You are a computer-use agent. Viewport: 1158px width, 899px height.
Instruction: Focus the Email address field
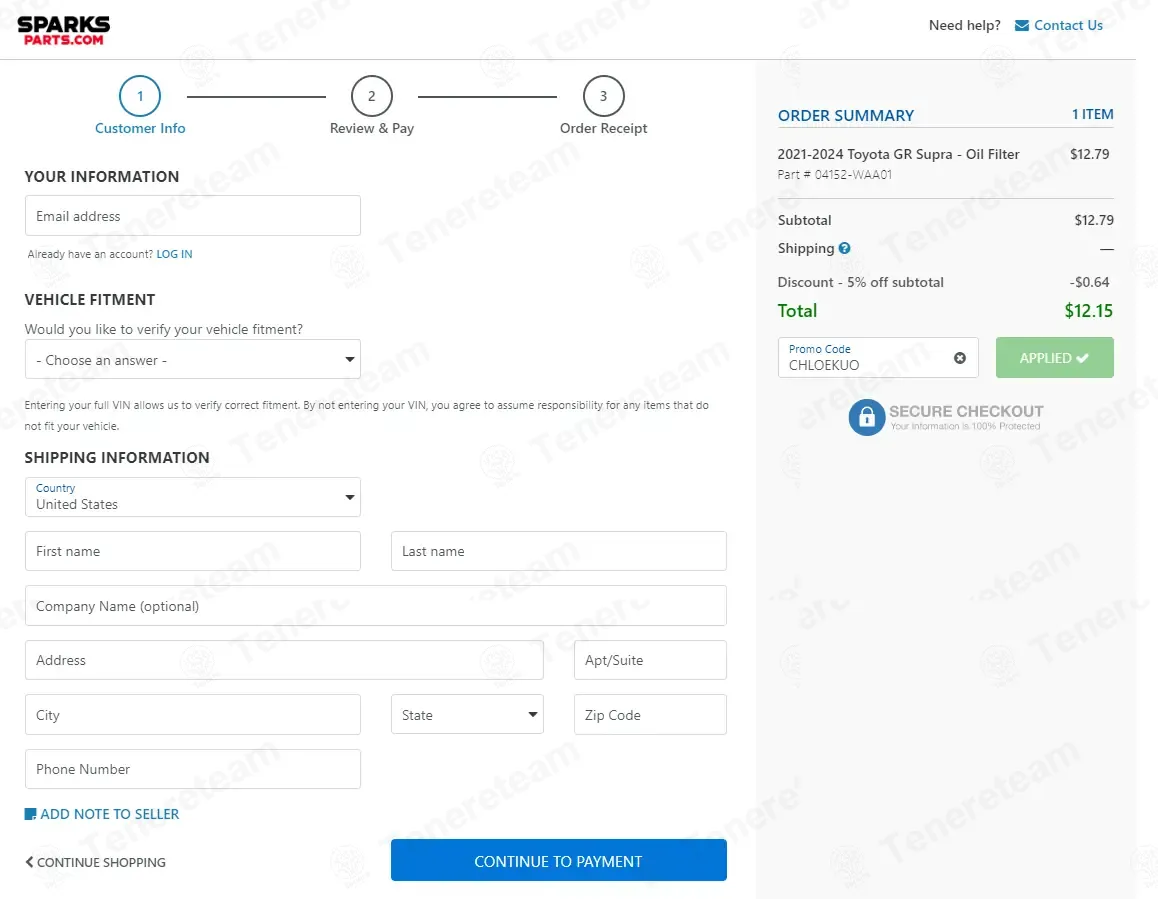click(x=193, y=216)
